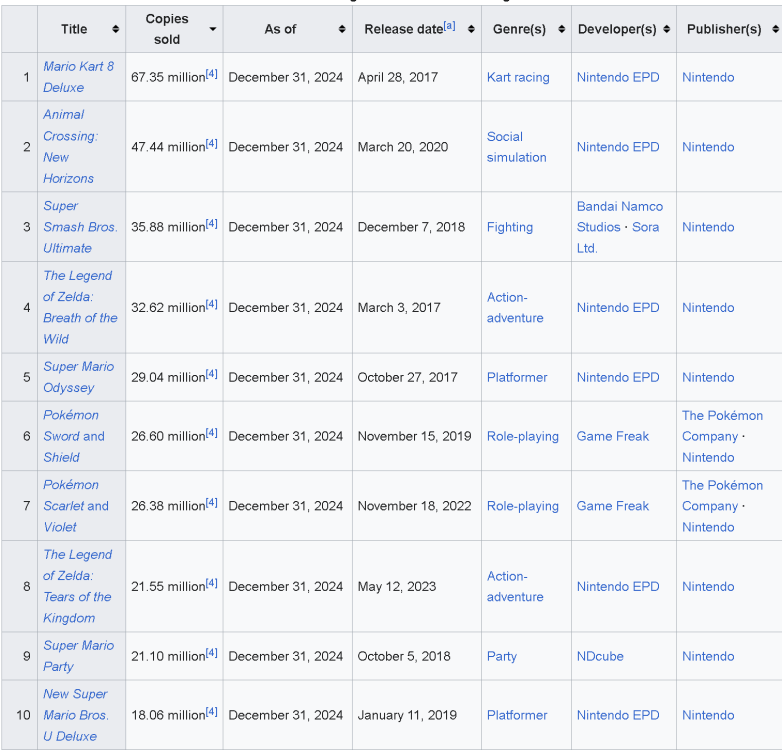Open Nintendo EPD link in Tears of the Kingdom row

[x=618, y=586]
